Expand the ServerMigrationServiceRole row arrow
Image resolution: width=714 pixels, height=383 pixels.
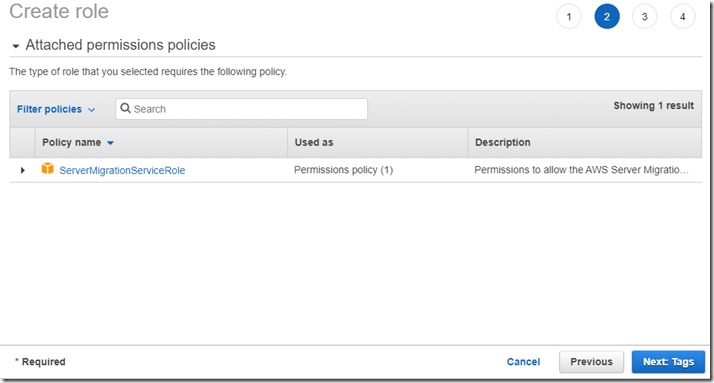point(22,170)
